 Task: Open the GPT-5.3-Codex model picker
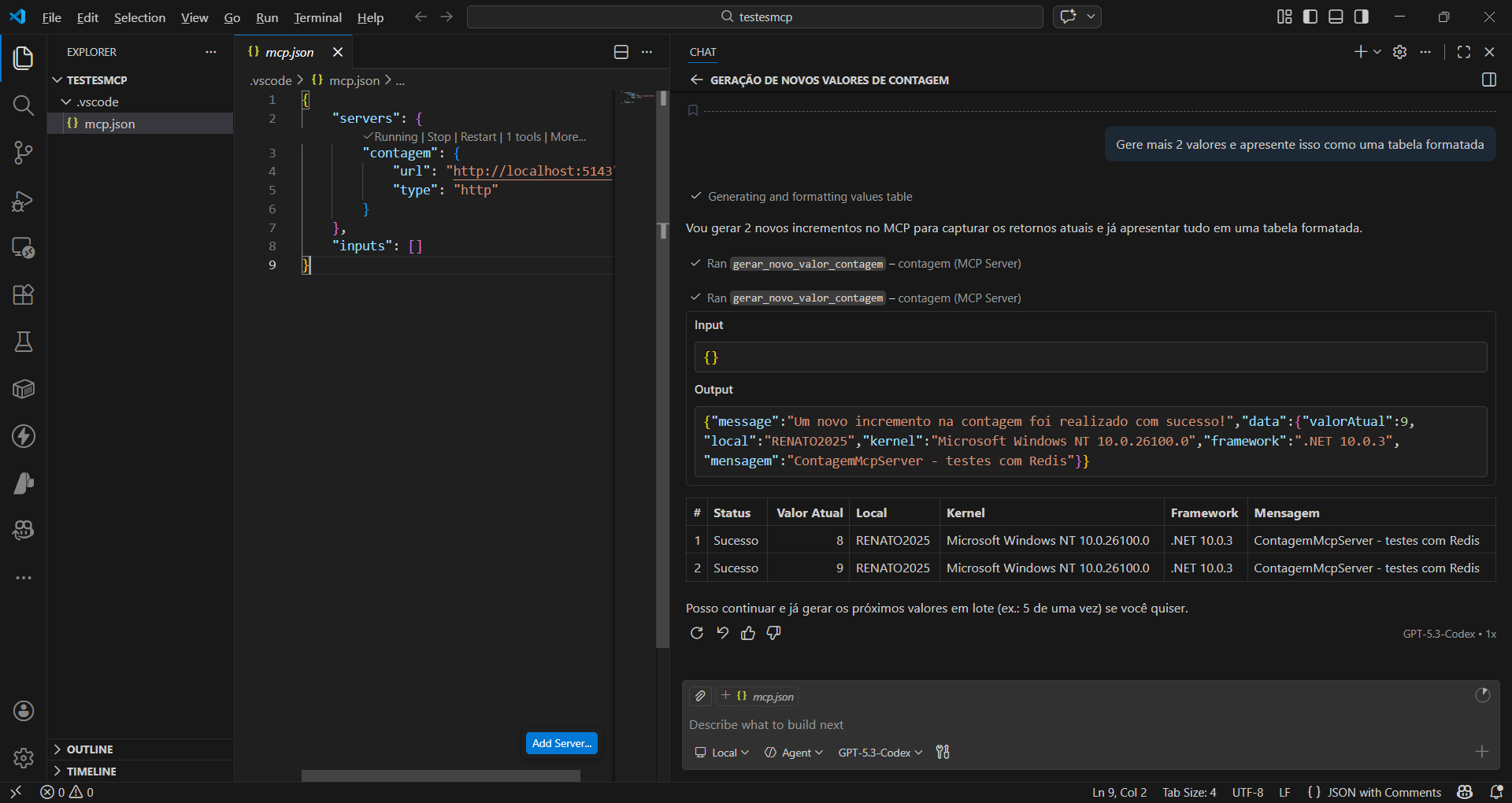pos(880,753)
